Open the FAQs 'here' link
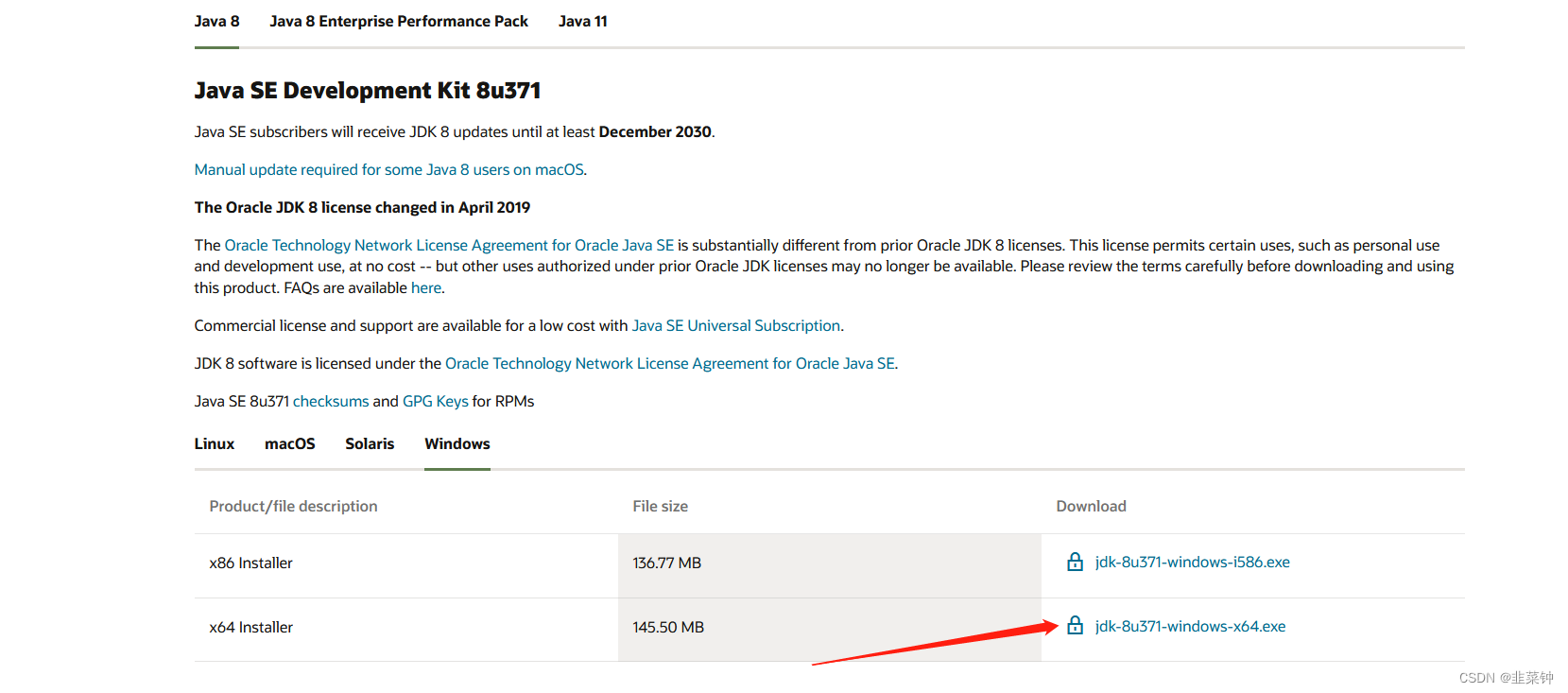Viewport: 1568px width, 693px height. click(x=426, y=287)
